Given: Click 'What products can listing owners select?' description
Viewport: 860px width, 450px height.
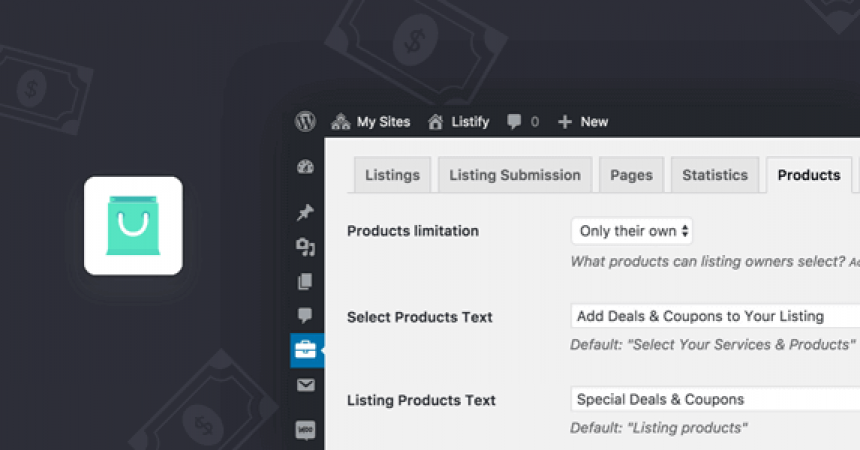Looking at the screenshot, I should pos(708,261).
